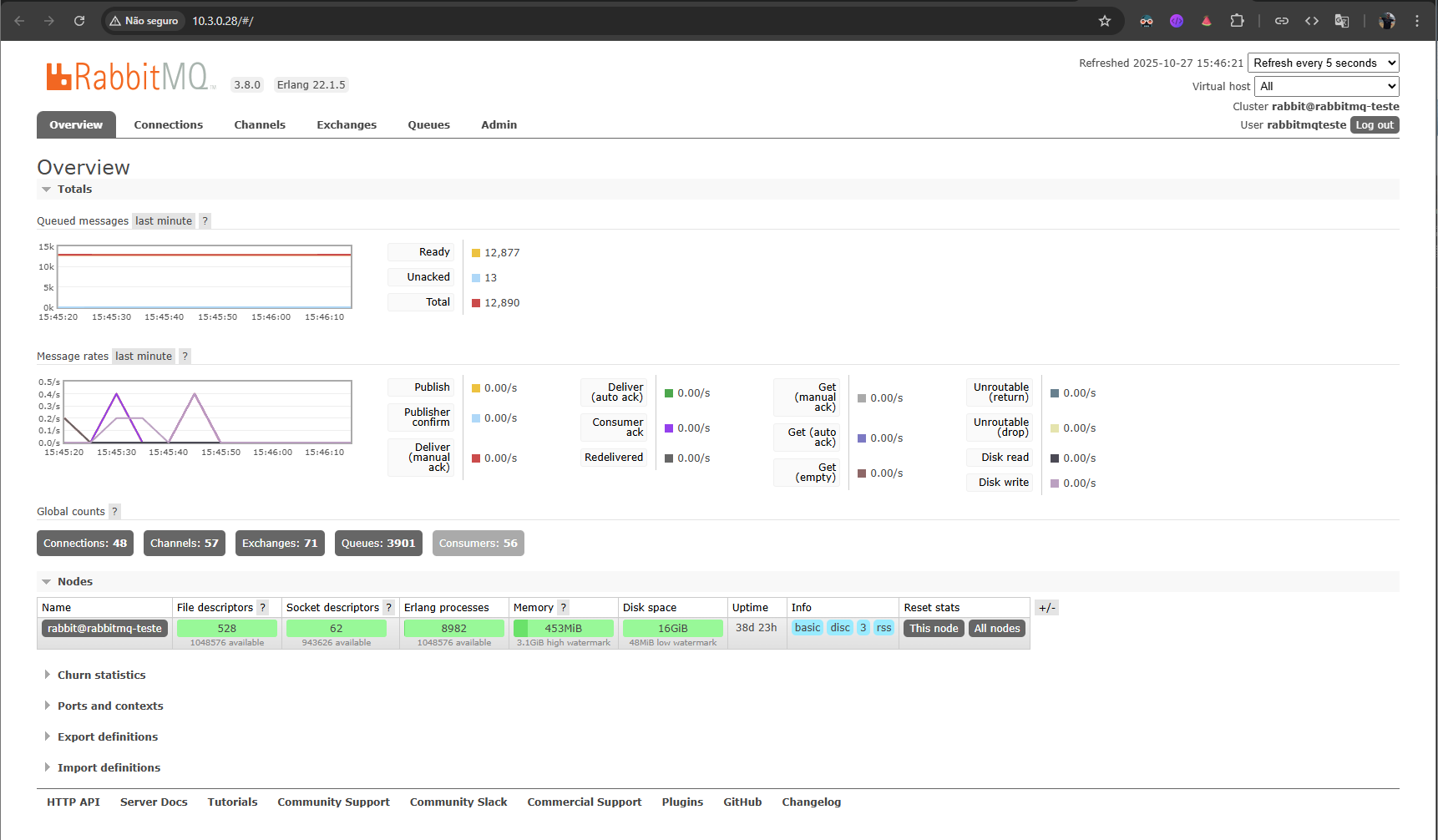Click the Ready yellow color swatch
Screen dimensions: 1438x840
(x=476, y=253)
